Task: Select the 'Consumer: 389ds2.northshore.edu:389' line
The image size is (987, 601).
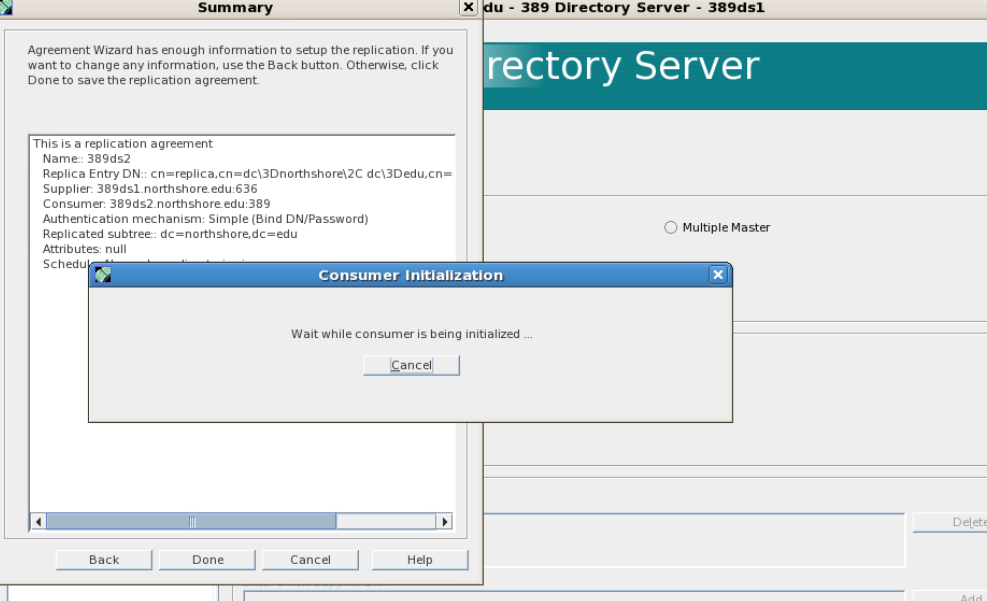Action: pos(156,204)
